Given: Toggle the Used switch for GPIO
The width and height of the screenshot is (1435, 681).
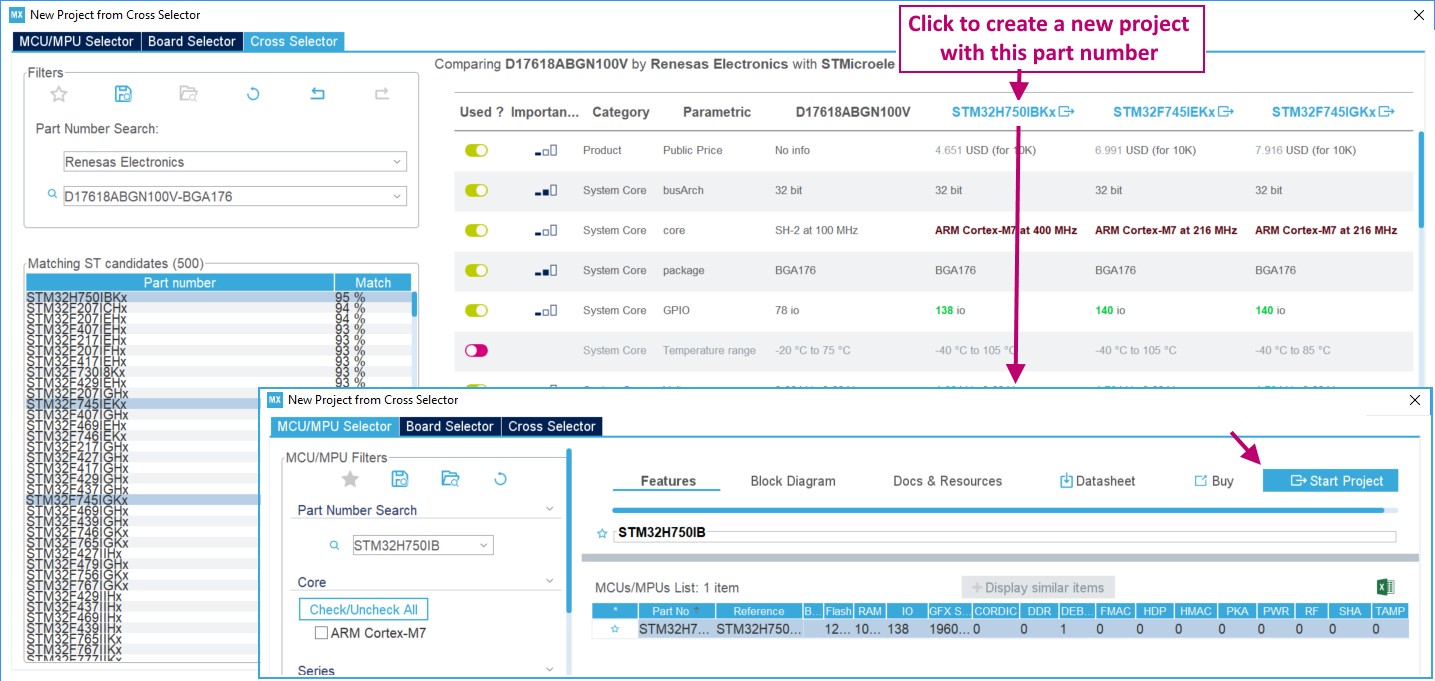Looking at the screenshot, I should pyautogui.click(x=476, y=310).
